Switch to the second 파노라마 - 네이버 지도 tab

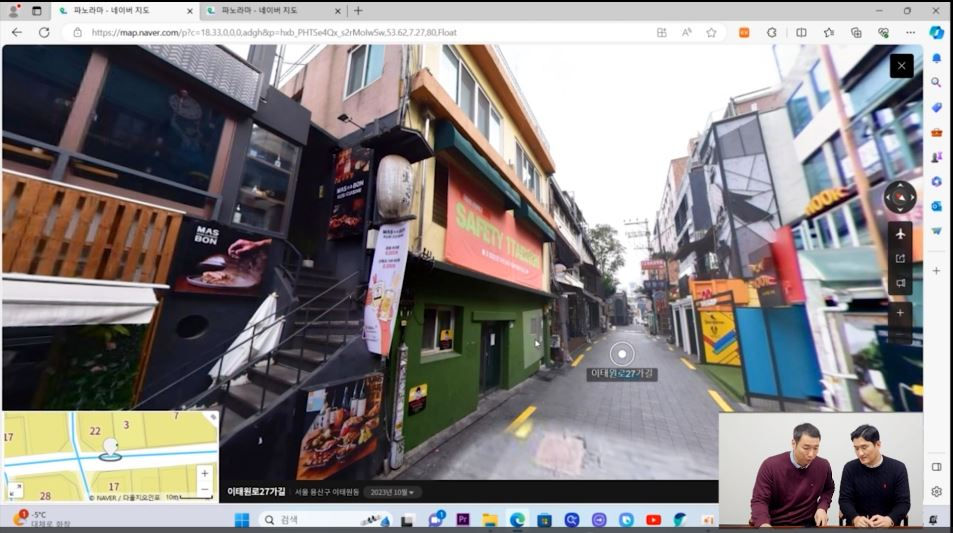[272, 11]
